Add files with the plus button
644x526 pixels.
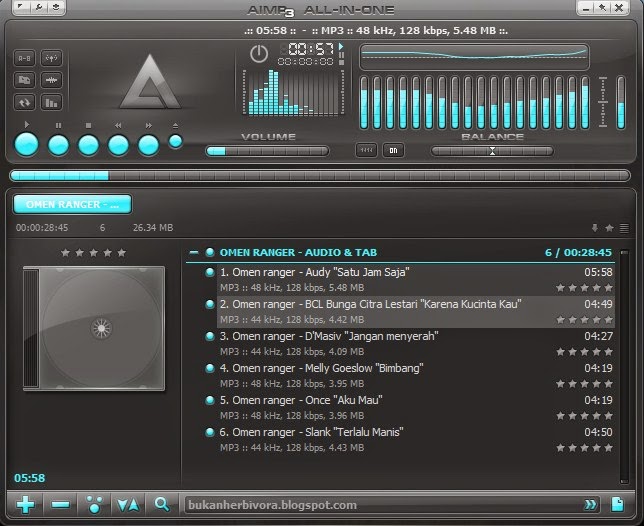coord(25,505)
